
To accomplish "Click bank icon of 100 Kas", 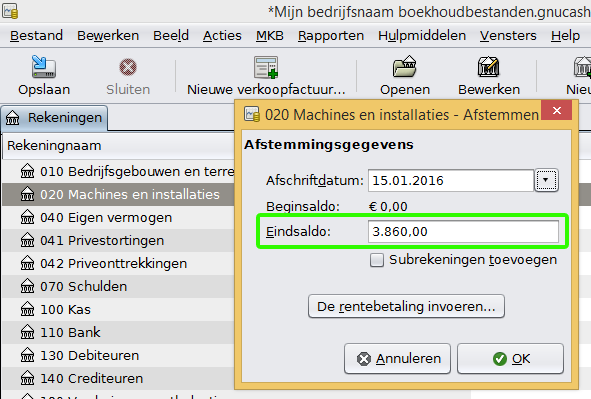I will pyautogui.click(x=27, y=309).
